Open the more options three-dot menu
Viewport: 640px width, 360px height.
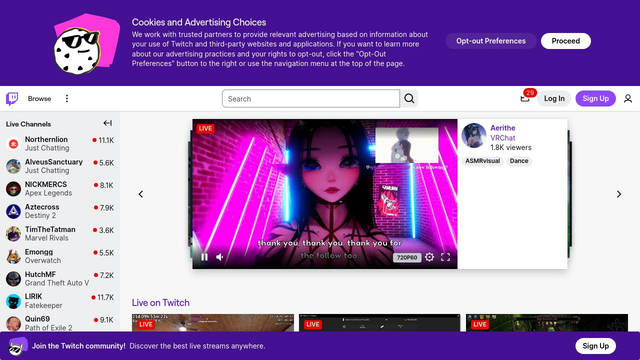[67, 99]
